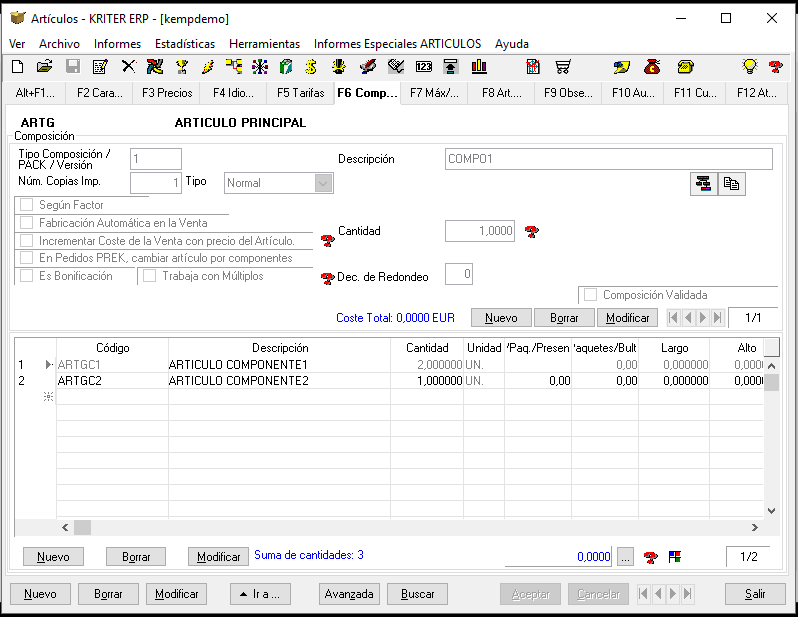Open the Ir a... dropdown button

tap(260, 594)
